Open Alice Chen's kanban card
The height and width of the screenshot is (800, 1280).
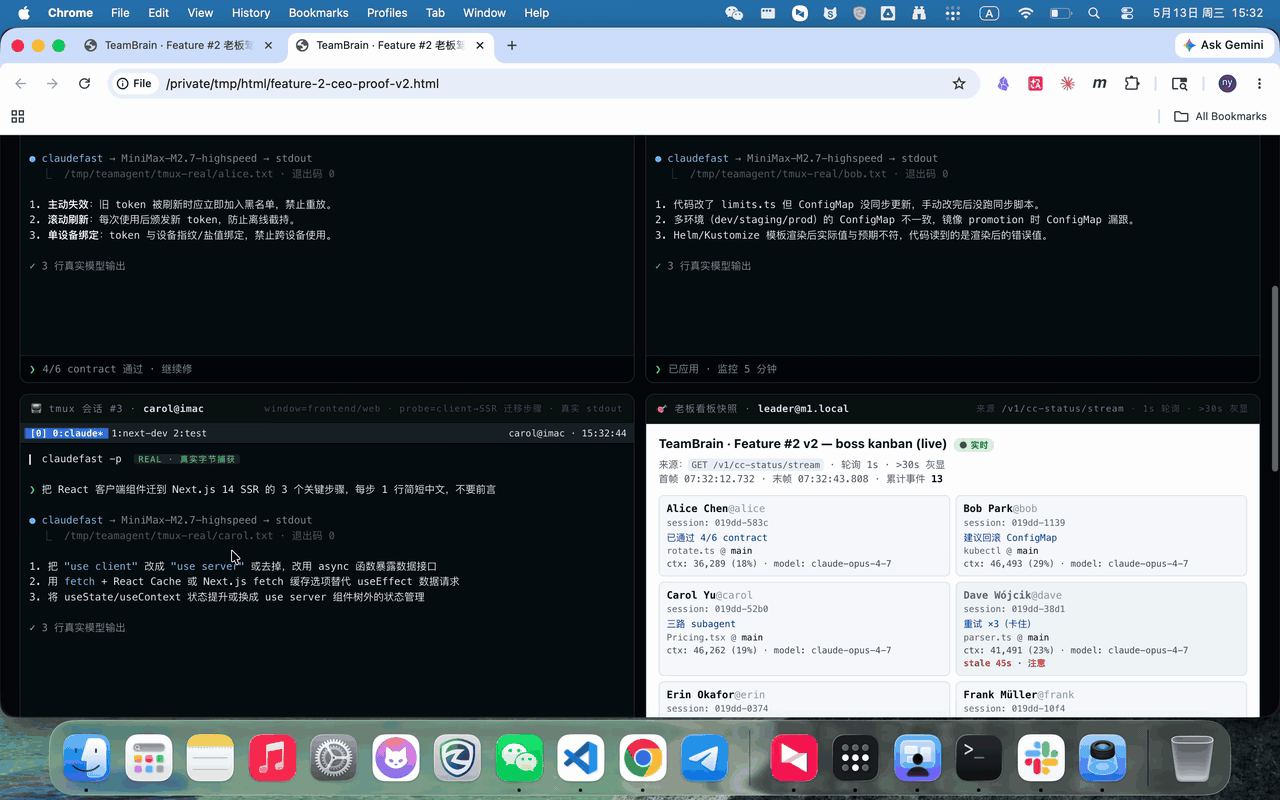coord(804,535)
